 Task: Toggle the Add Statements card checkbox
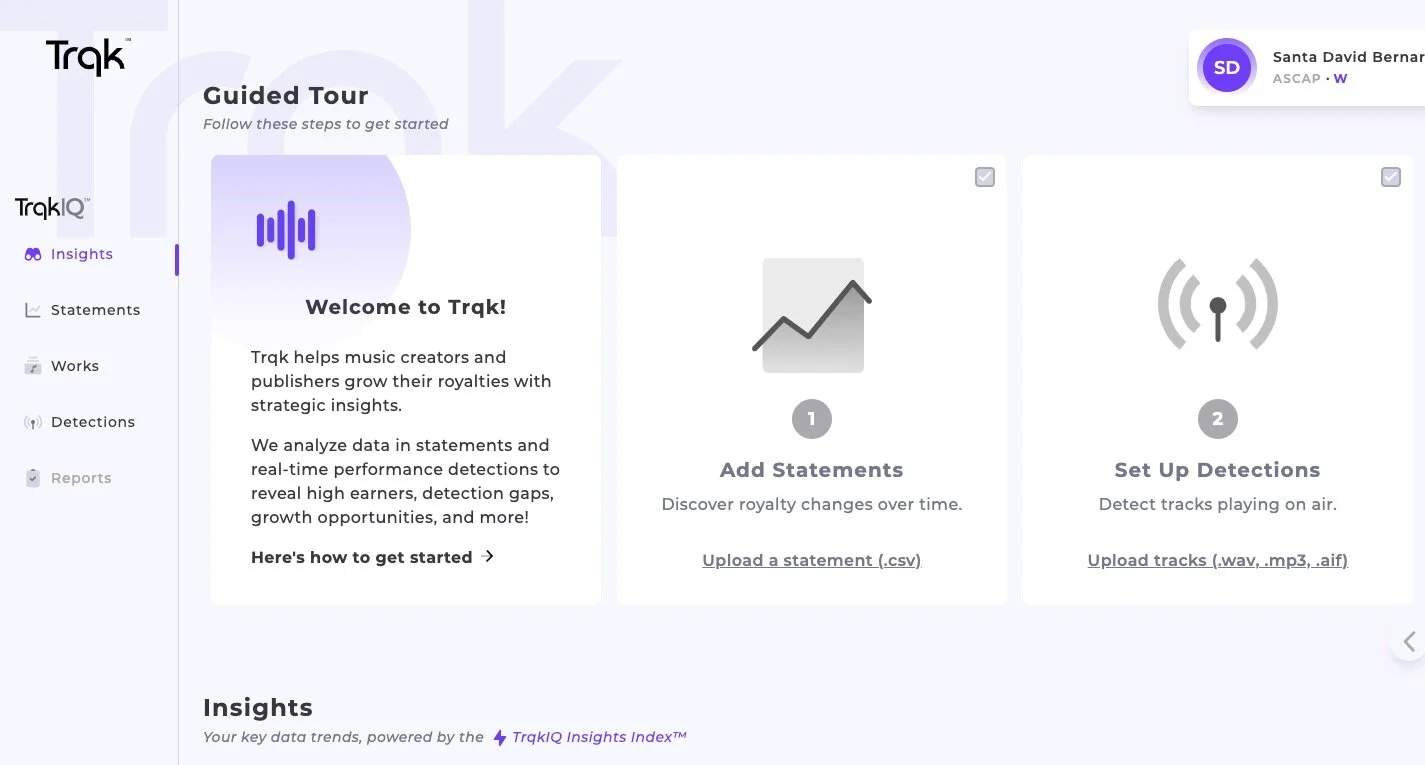(x=985, y=177)
